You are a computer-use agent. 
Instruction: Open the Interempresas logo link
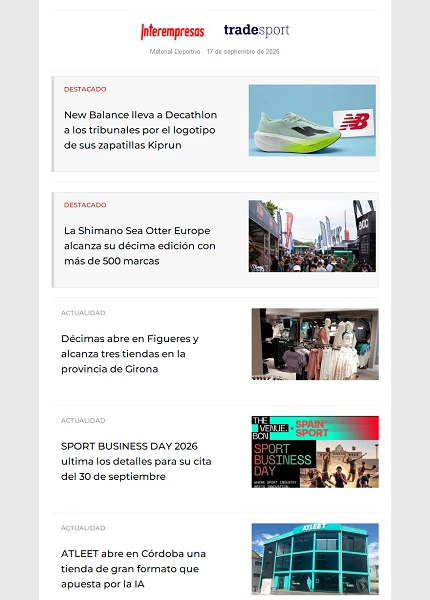coord(173,31)
